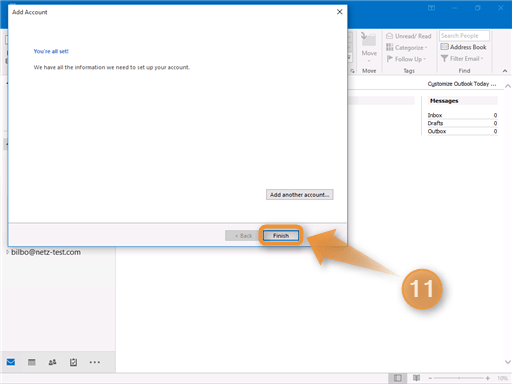
Task: Close the Add Account dialog
Action: point(339,12)
